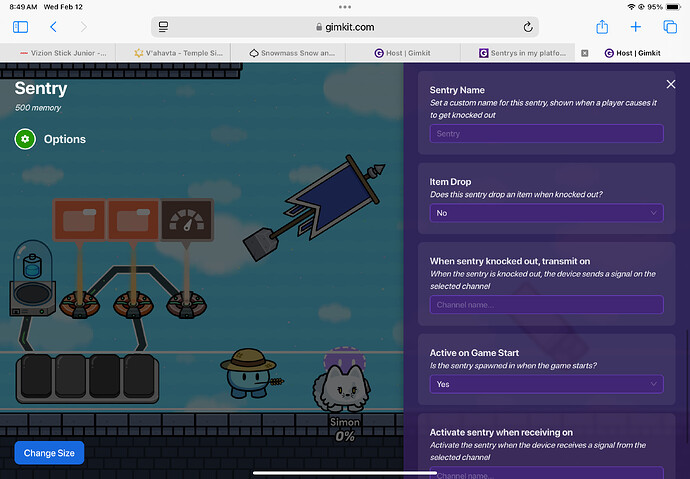
Task: Click the green Options gear icon
Action: 25,139
